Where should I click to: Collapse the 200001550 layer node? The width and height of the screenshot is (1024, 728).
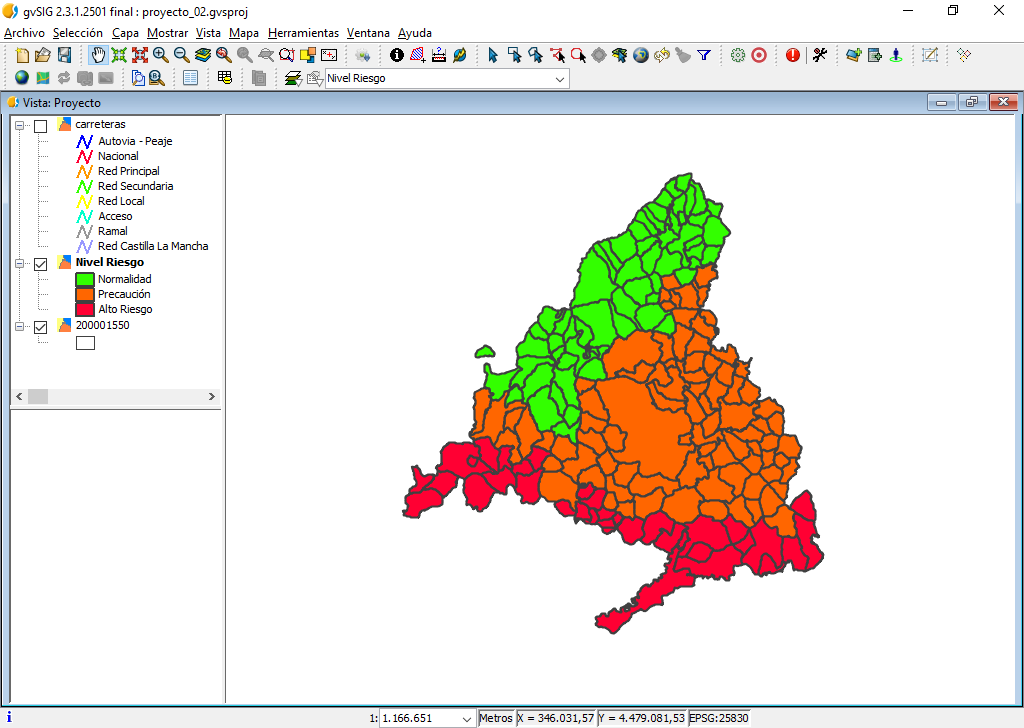(20, 326)
